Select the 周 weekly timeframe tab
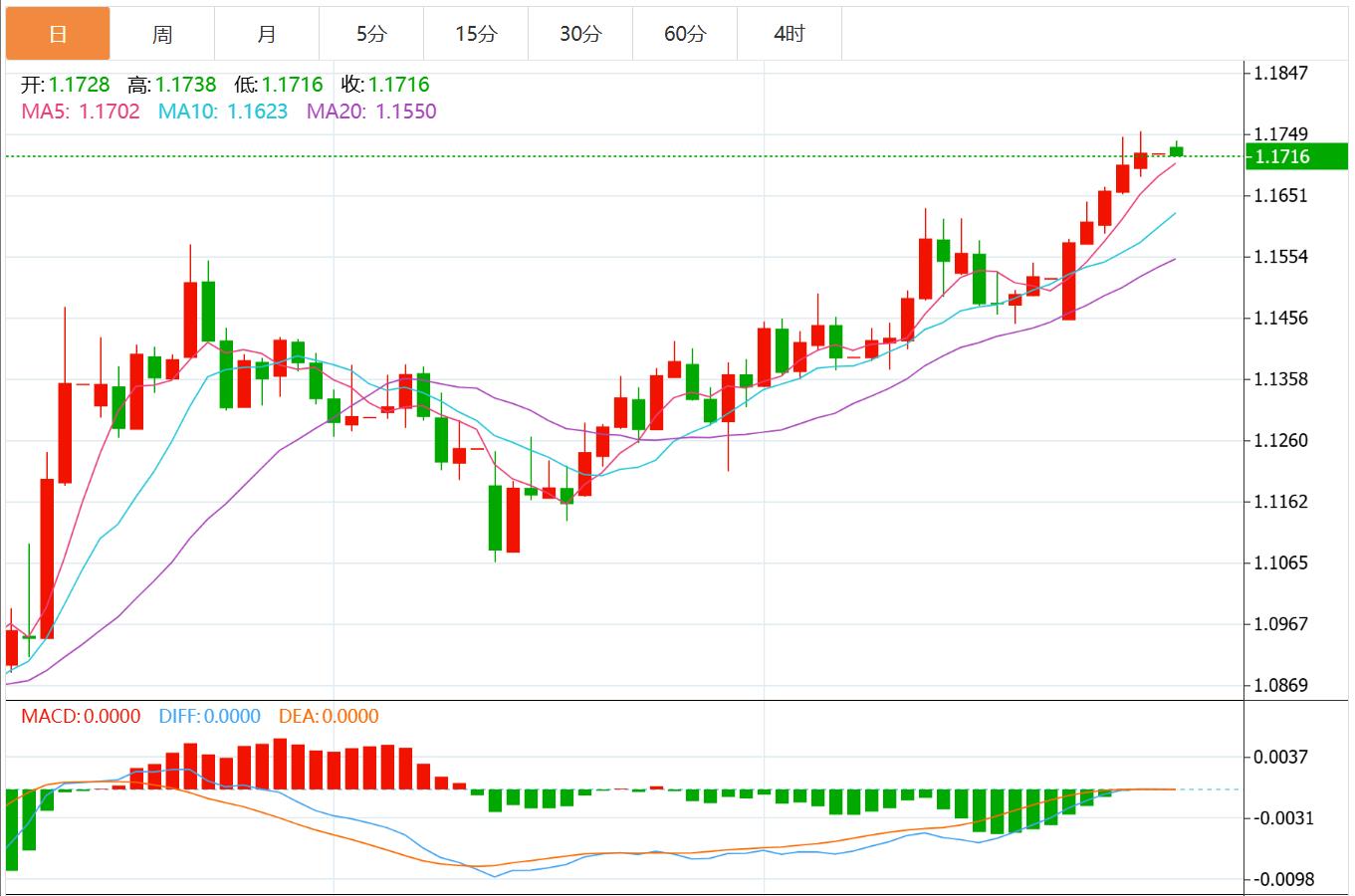This screenshot has width=1355, height=896. [x=162, y=35]
